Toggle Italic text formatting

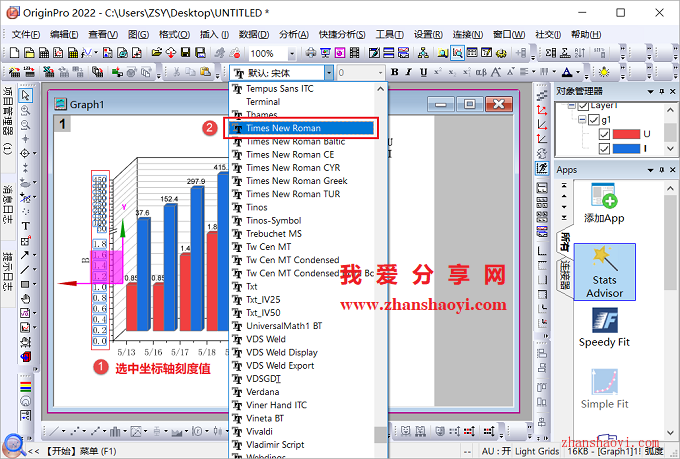pyautogui.click(x=409, y=72)
